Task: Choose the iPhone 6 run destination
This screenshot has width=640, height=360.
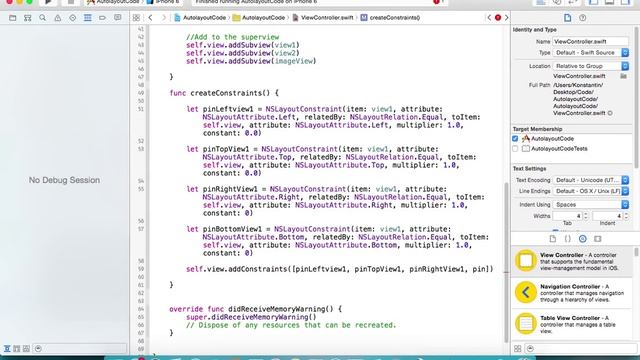Action: [x=163, y=2]
